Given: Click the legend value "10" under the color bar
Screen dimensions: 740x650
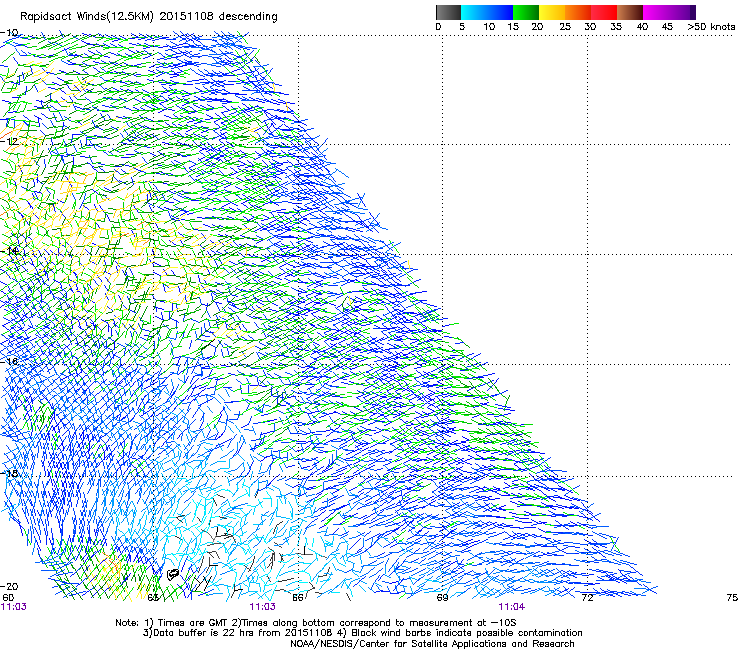Looking at the screenshot, I should pyautogui.click(x=489, y=27).
